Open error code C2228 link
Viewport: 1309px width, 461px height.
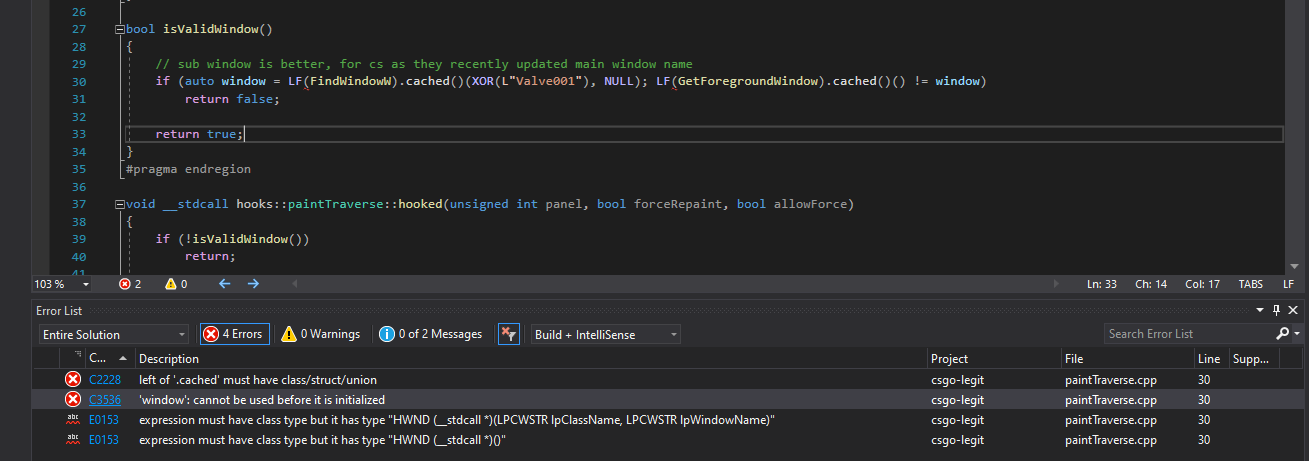[103, 380]
